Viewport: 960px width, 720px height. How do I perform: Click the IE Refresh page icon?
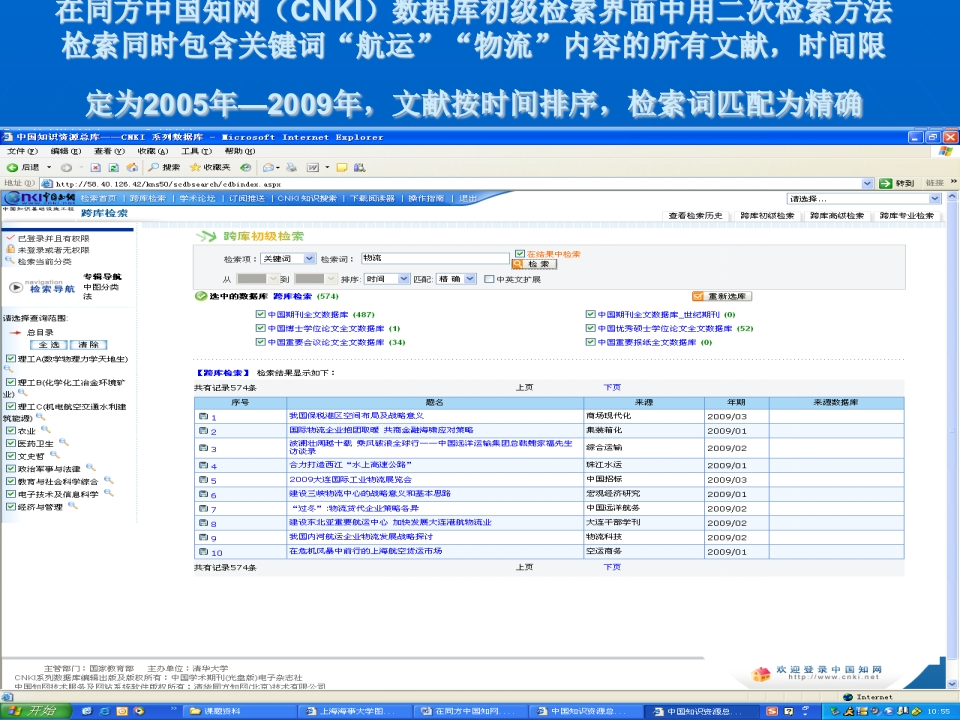click(x=113, y=167)
